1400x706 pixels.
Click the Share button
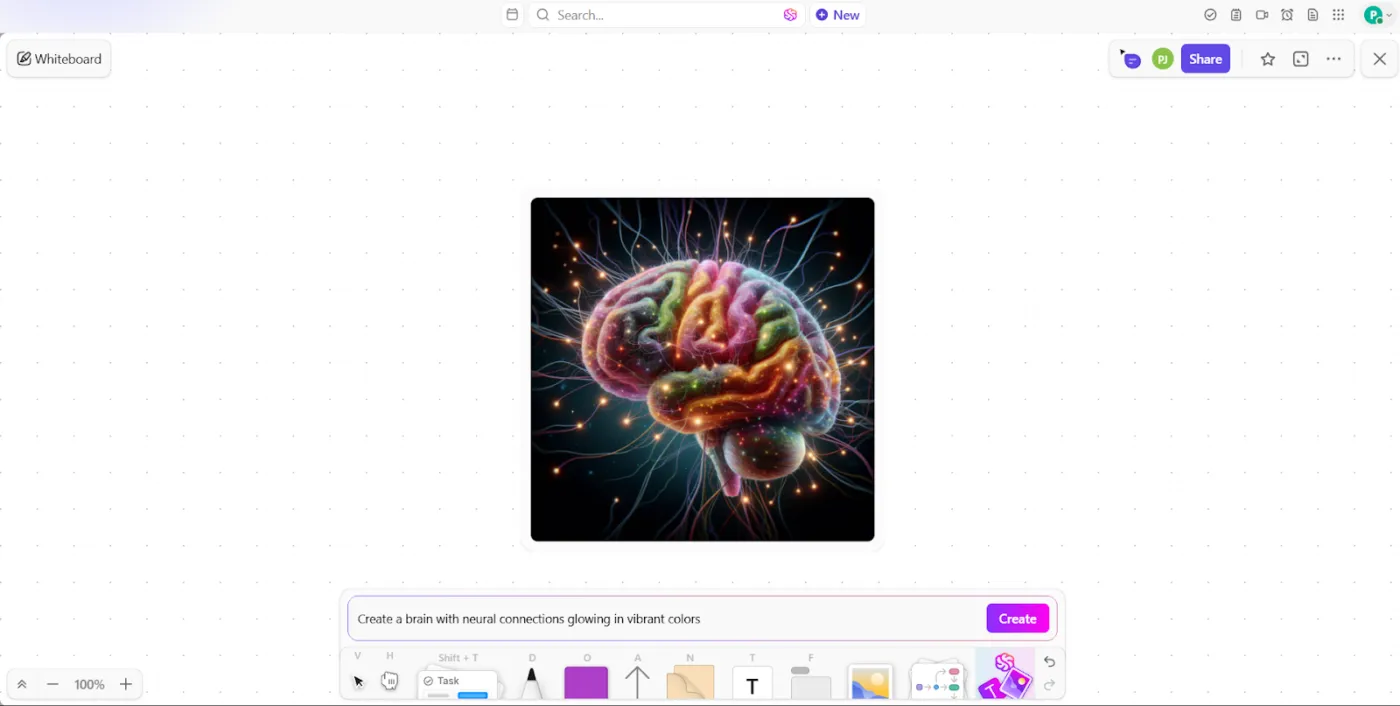coord(1205,59)
